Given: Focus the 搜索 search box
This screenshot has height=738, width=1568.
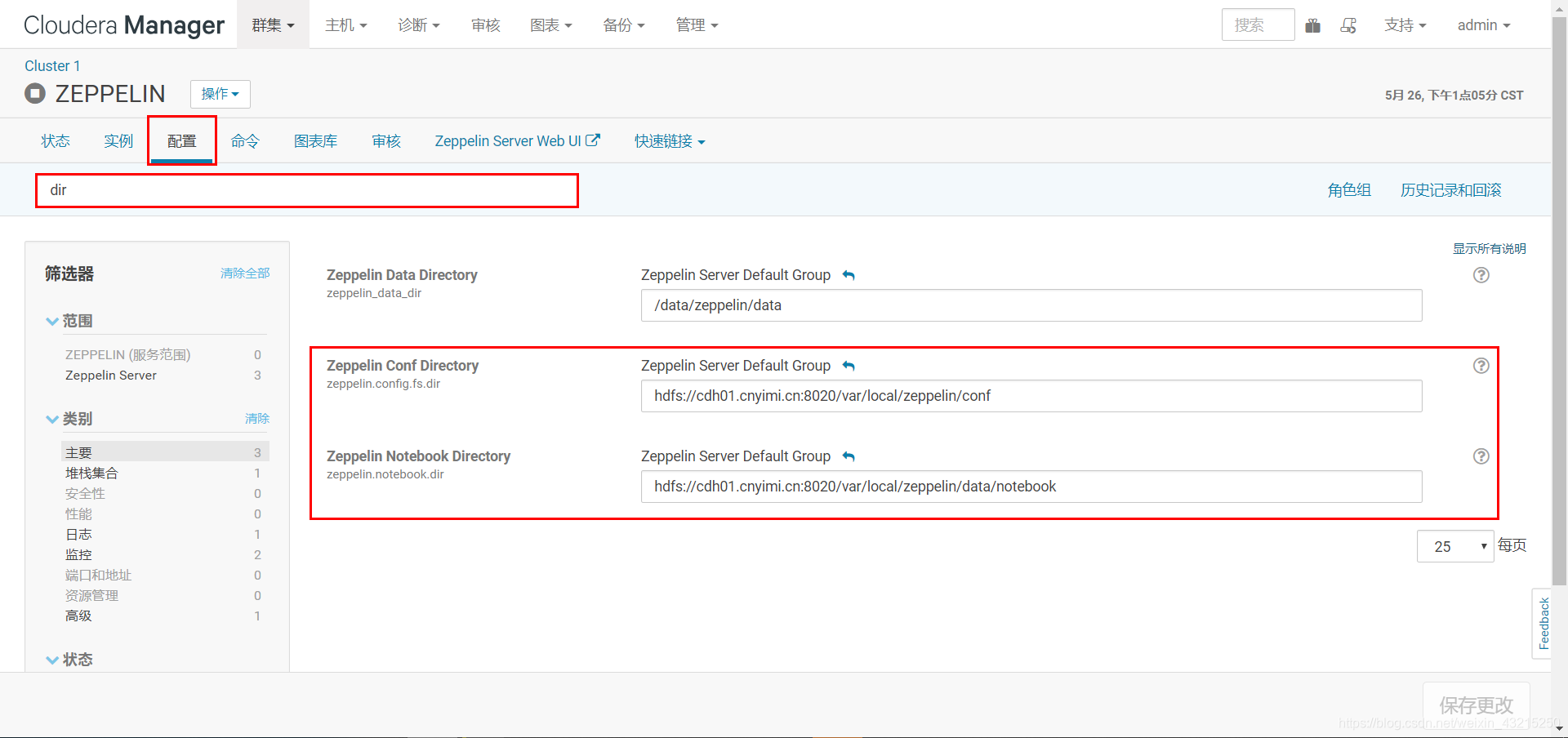Looking at the screenshot, I should click(1258, 25).
